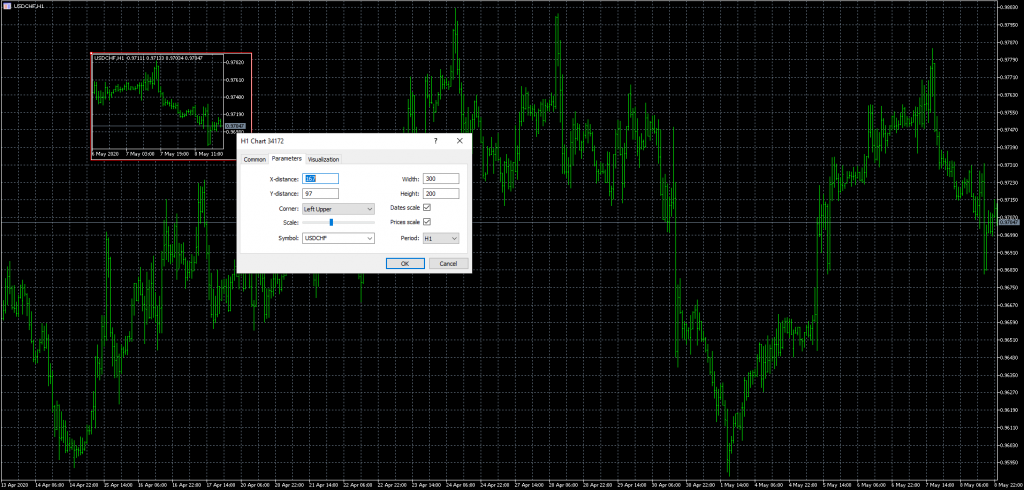Screen dimensions: 1024x490
Task: Click the Height field showing 200
Action: [441, 194]
